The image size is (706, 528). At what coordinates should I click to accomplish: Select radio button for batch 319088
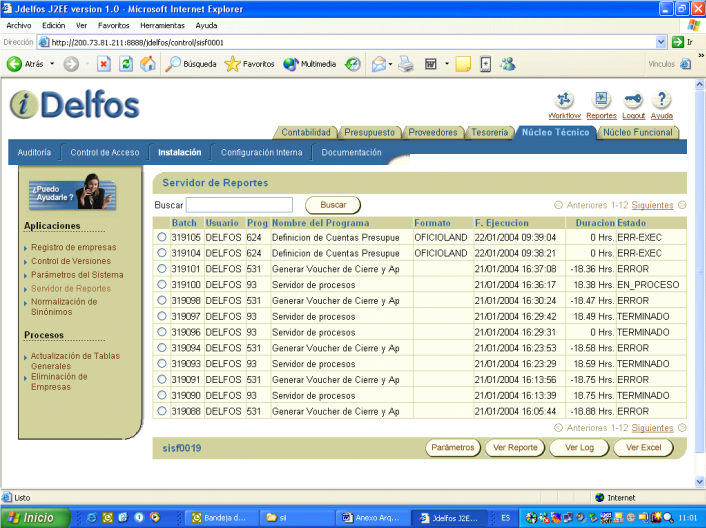(162, 411)
